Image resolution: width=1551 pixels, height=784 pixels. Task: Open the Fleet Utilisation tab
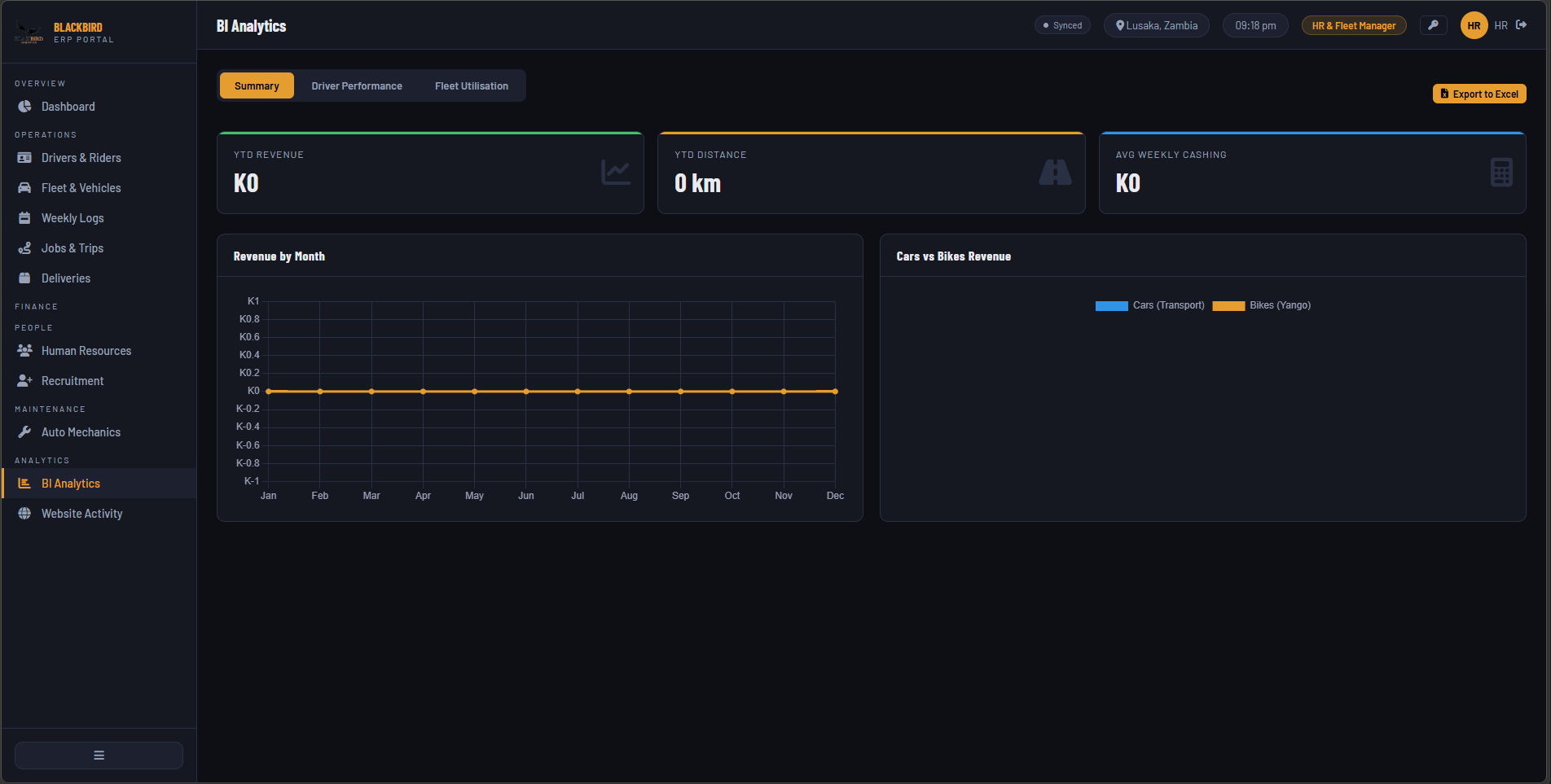(472, 85)
